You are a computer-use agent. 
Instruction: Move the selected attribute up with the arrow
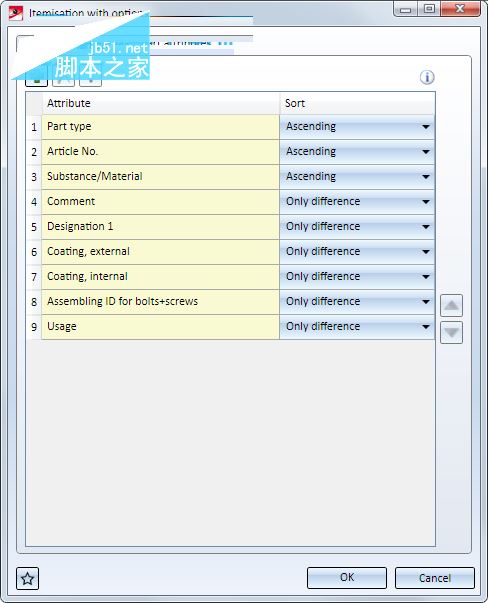451,306
